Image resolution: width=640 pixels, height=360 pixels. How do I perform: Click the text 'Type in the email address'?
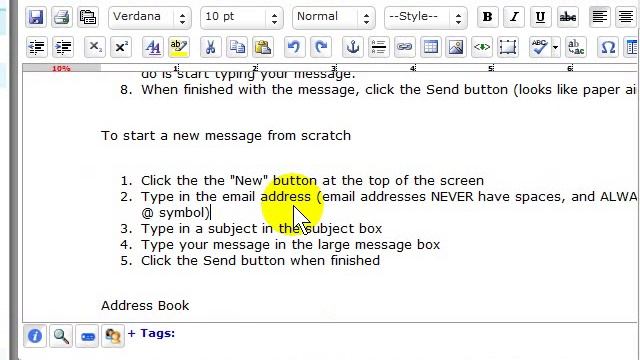coord(226,197)
